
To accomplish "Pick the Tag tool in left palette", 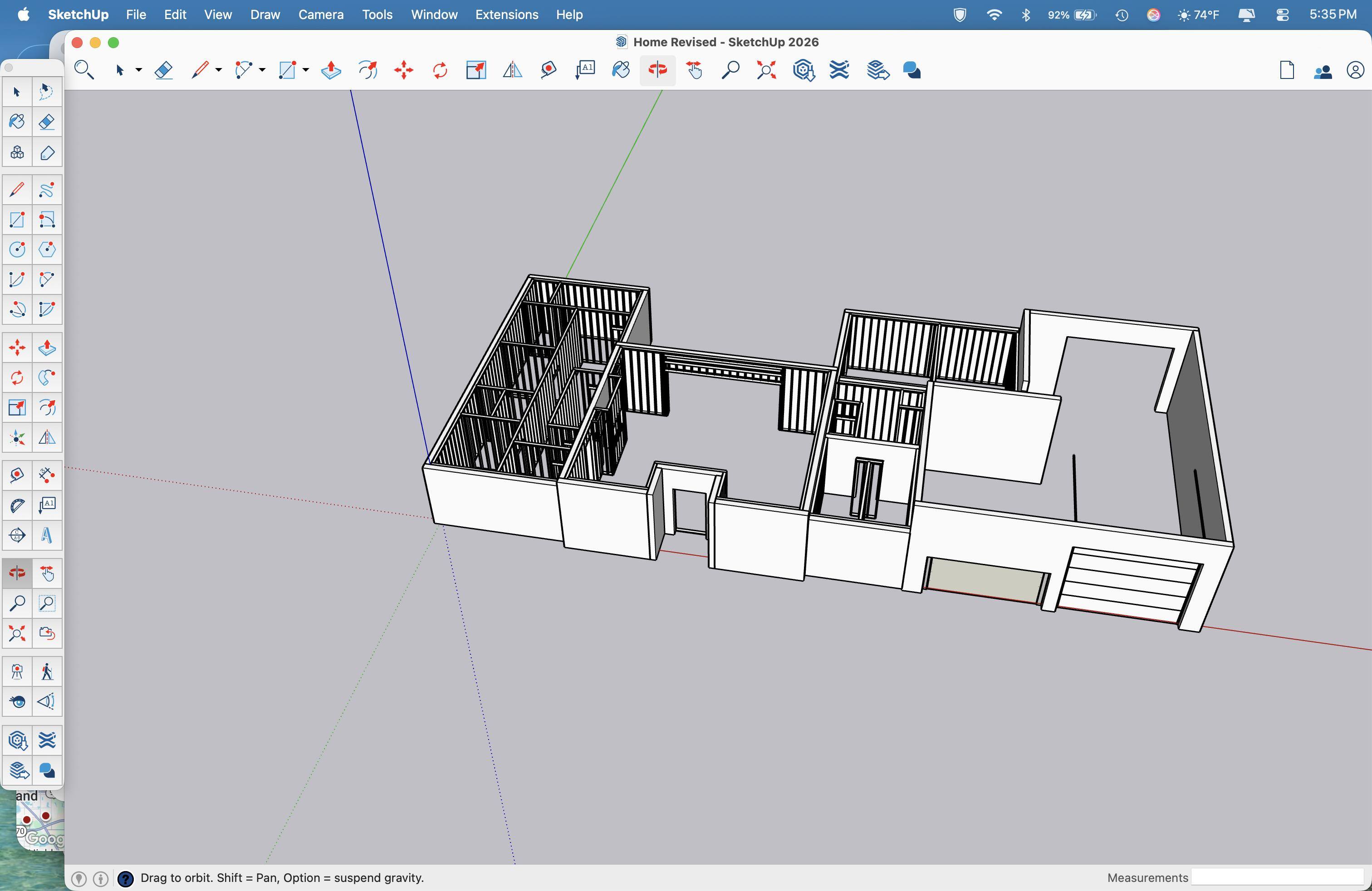I will pos(47,153).
